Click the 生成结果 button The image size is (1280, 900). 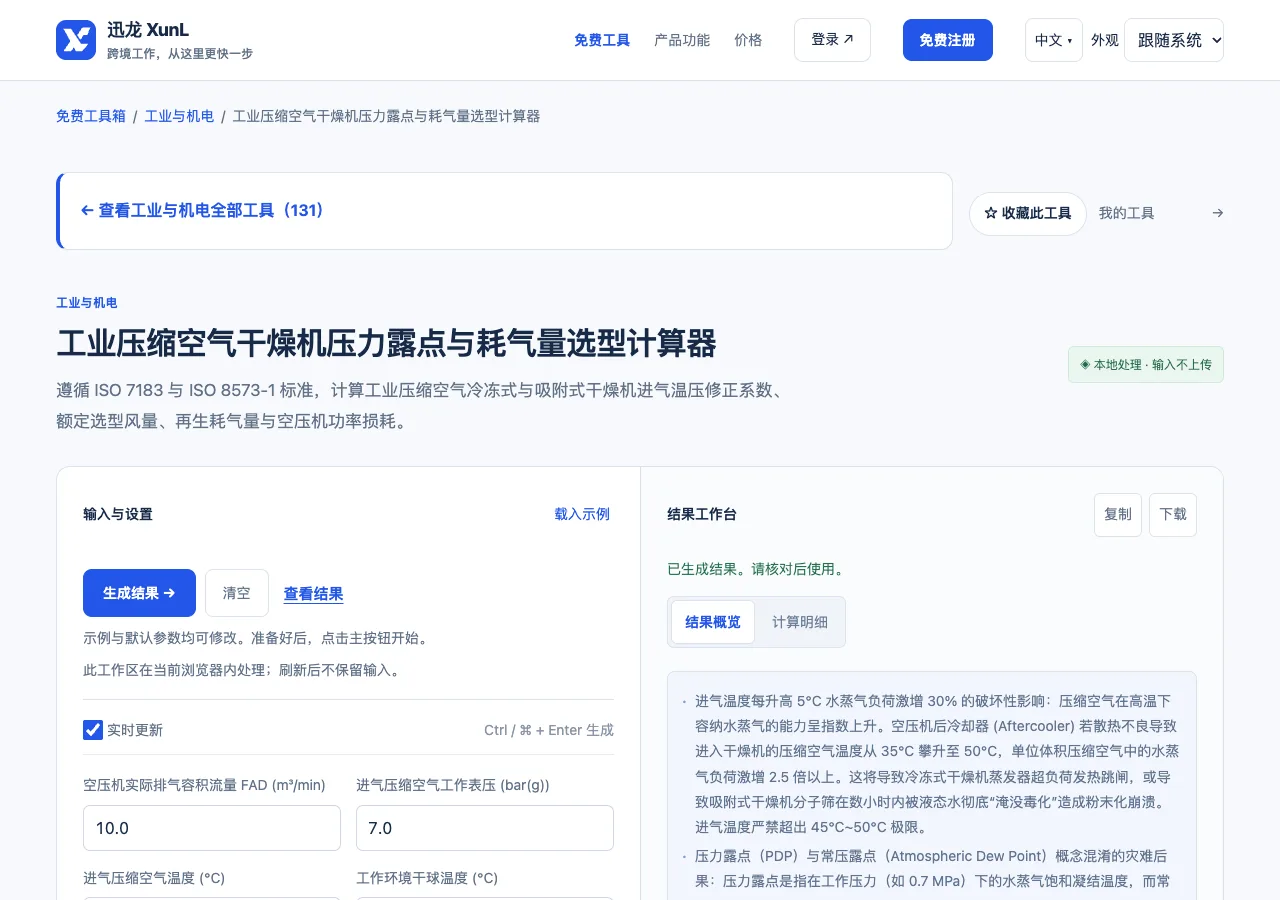click(x=139, y=593)
